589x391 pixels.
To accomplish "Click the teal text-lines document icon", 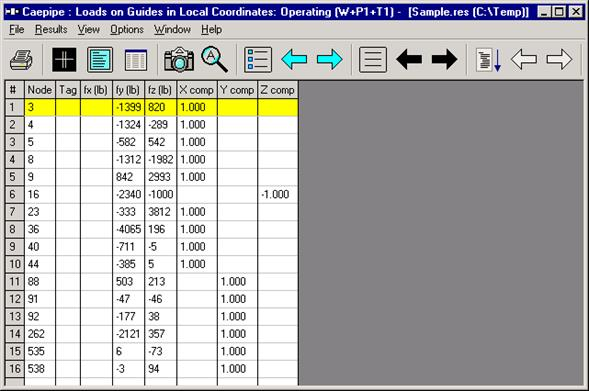I will point(100,59).
